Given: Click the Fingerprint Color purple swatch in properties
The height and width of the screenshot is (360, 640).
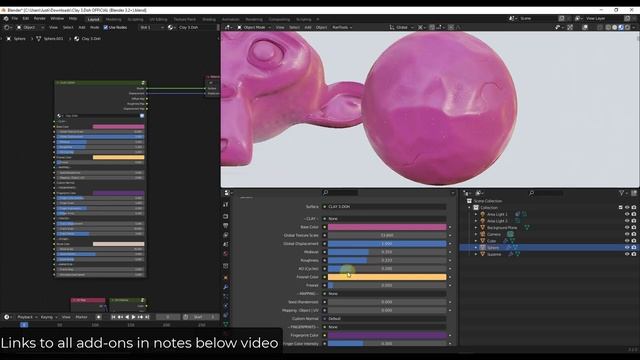Looking at the screenshot, I should 387,335.
